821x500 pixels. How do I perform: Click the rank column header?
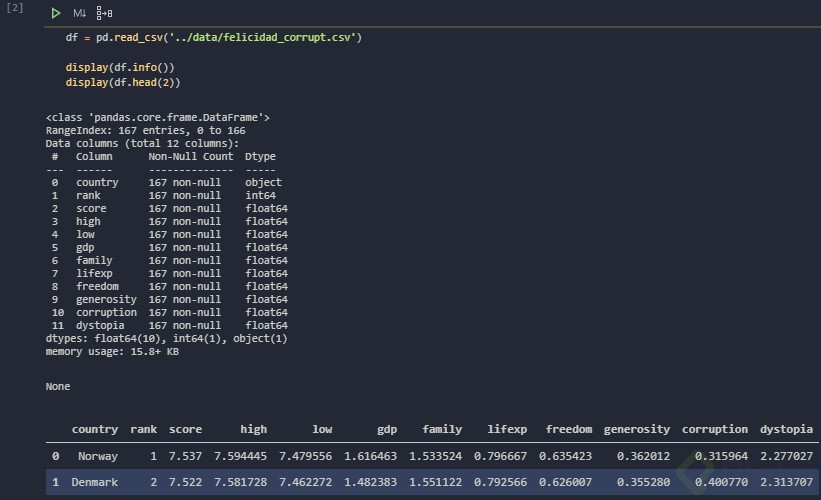tap(144, 429)
